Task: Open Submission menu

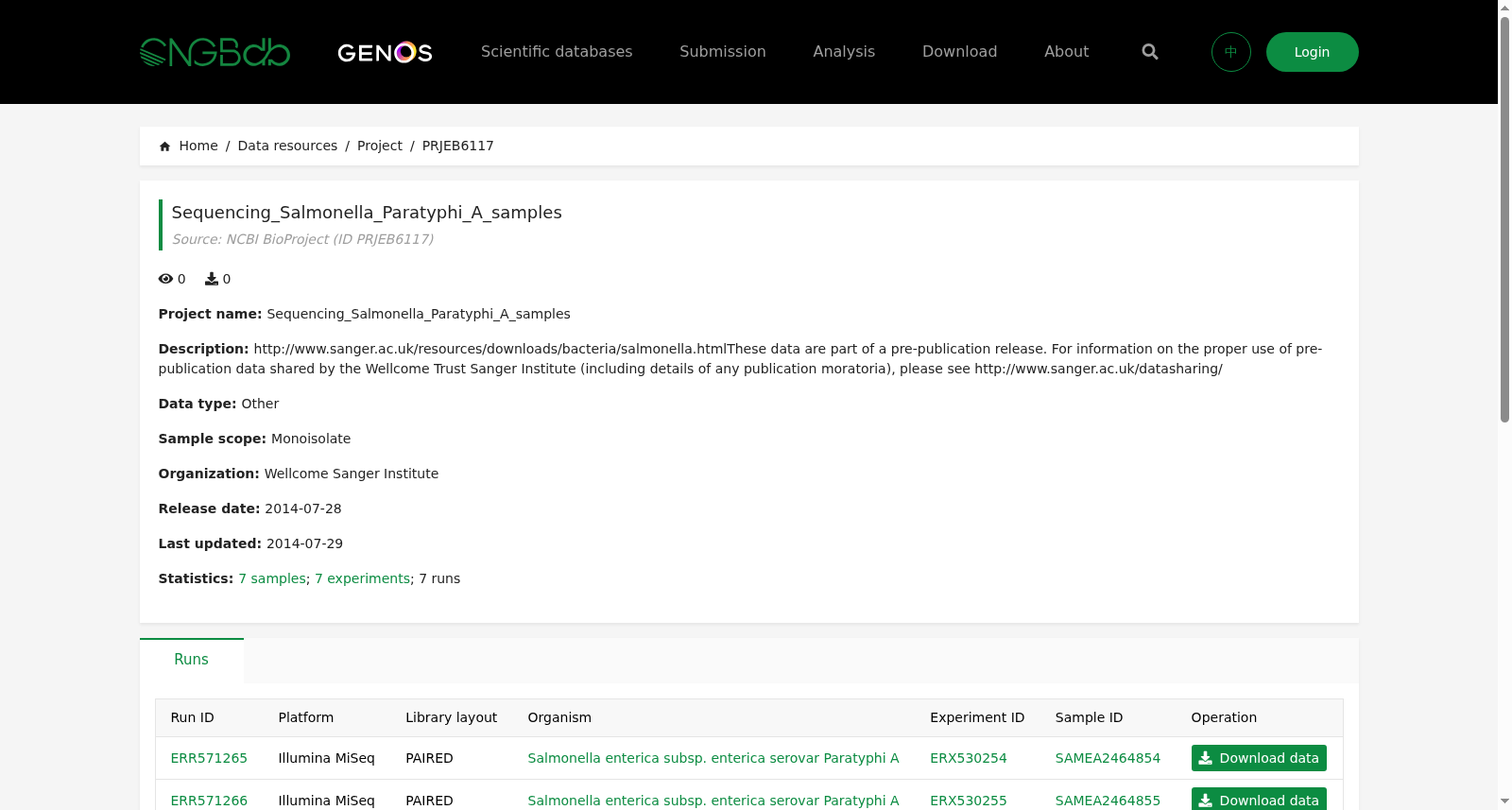Action: [x=723, y=52]
